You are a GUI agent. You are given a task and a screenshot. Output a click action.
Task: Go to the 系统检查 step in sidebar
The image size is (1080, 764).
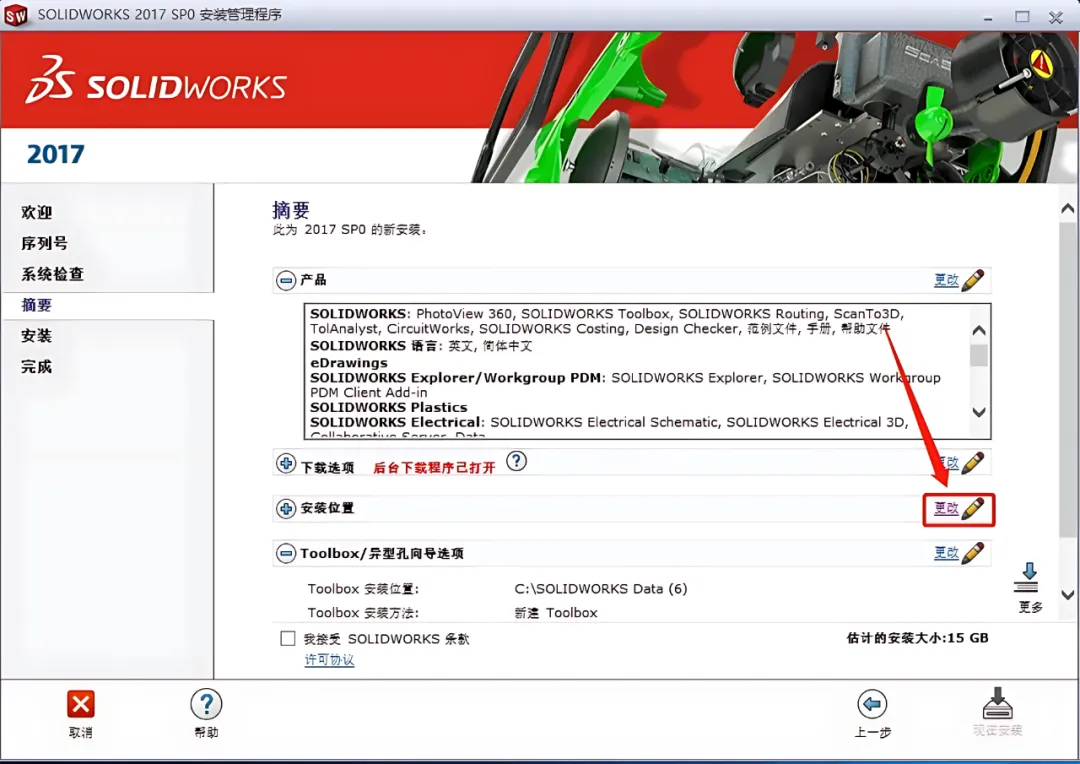pyautogui.click(x=53, y=274)
